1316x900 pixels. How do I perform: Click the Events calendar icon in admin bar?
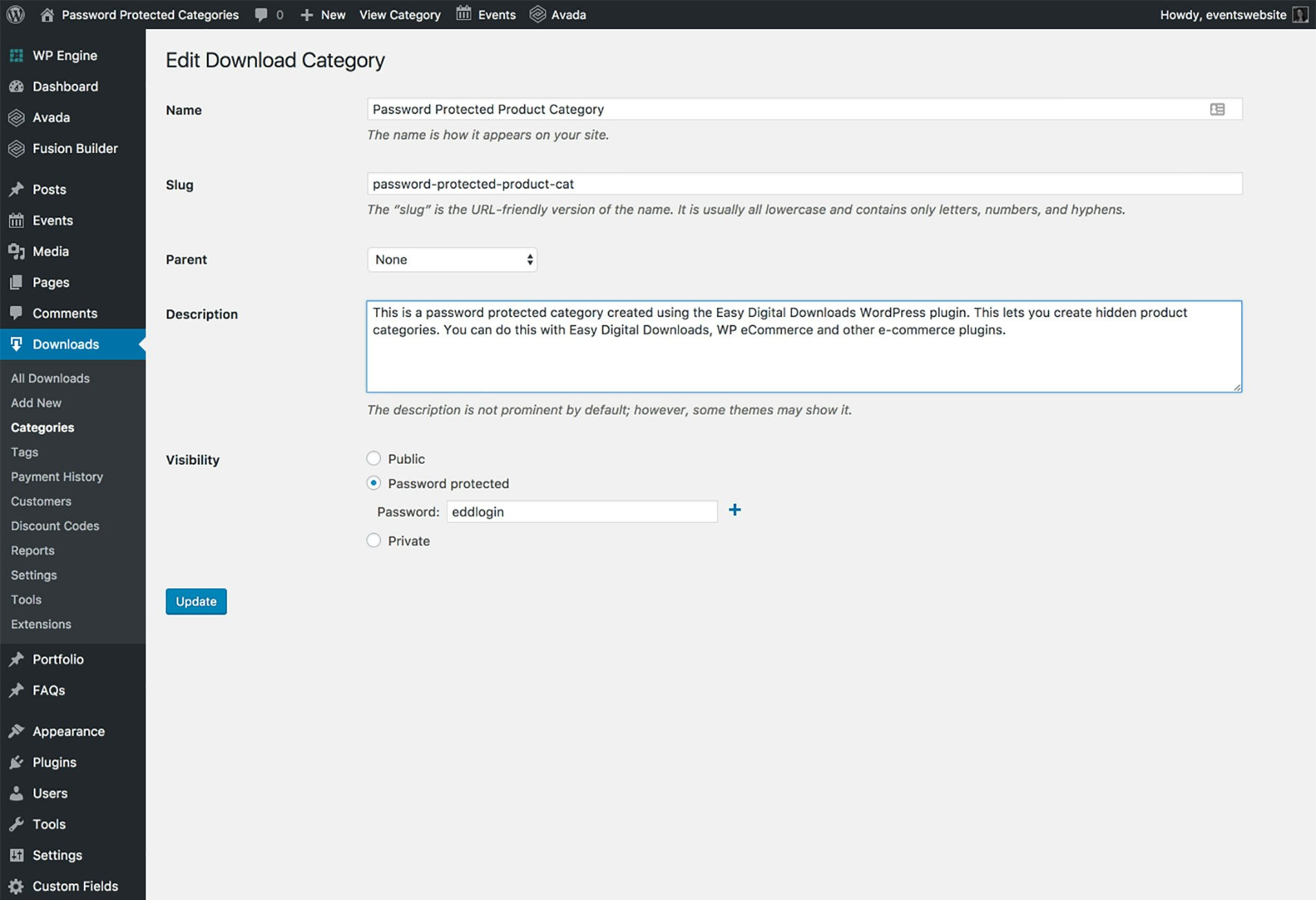click(463, 14)
